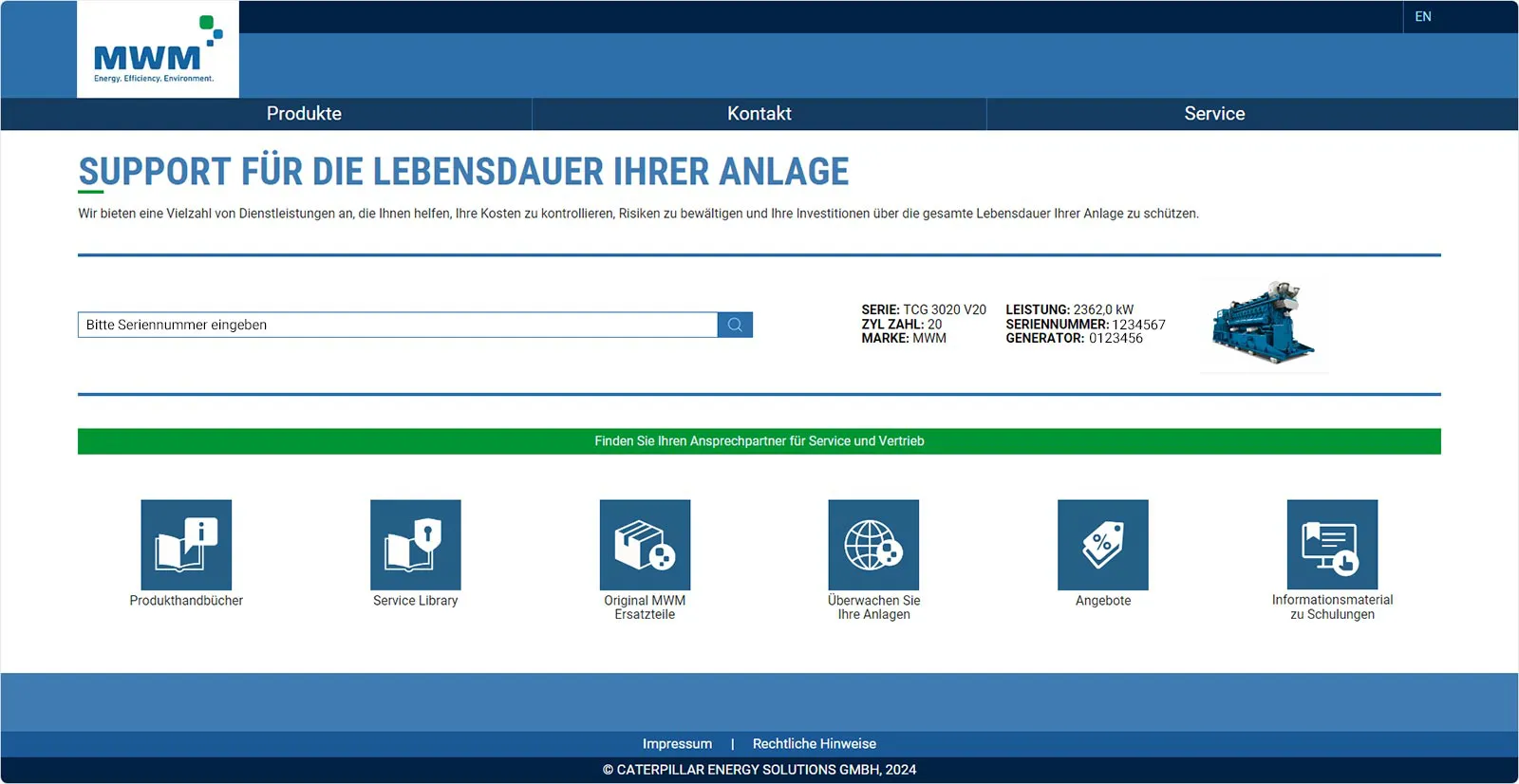The width and height of the screenshot is (1519, 784).
Task: Open the Kontakt menu
Action: click(759, 114)
